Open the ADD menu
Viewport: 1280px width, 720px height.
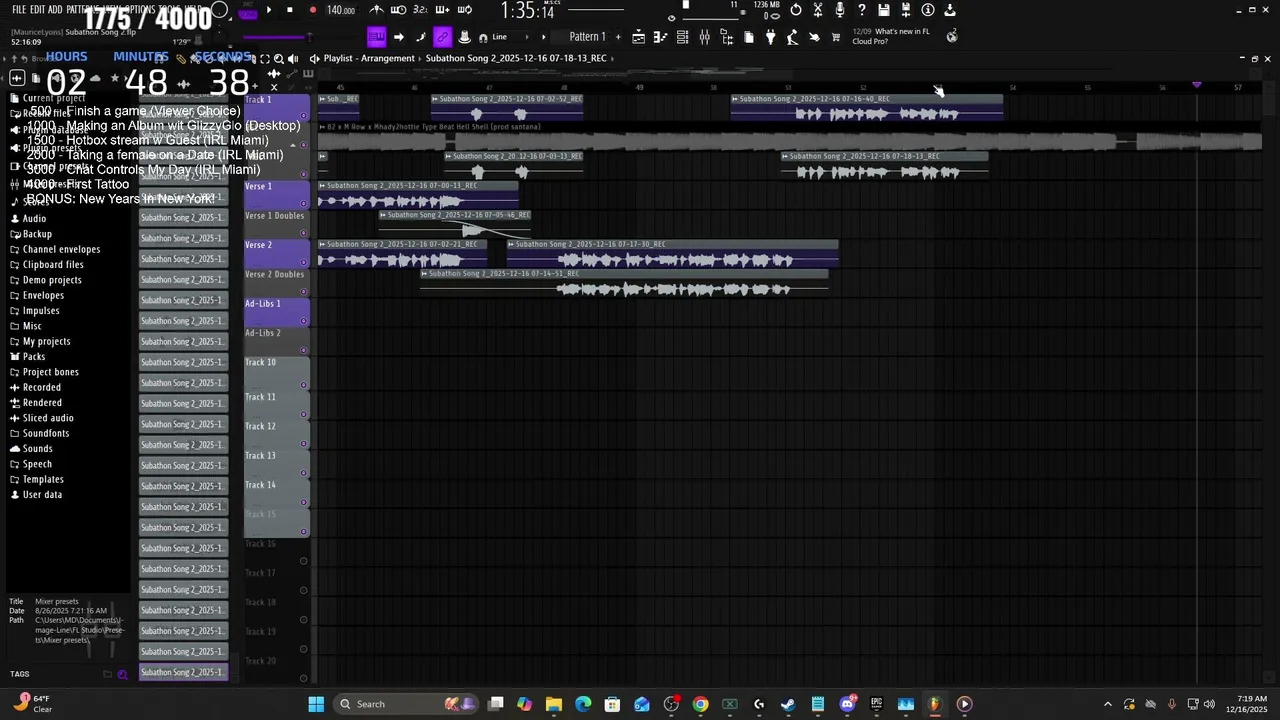[55, 9]
